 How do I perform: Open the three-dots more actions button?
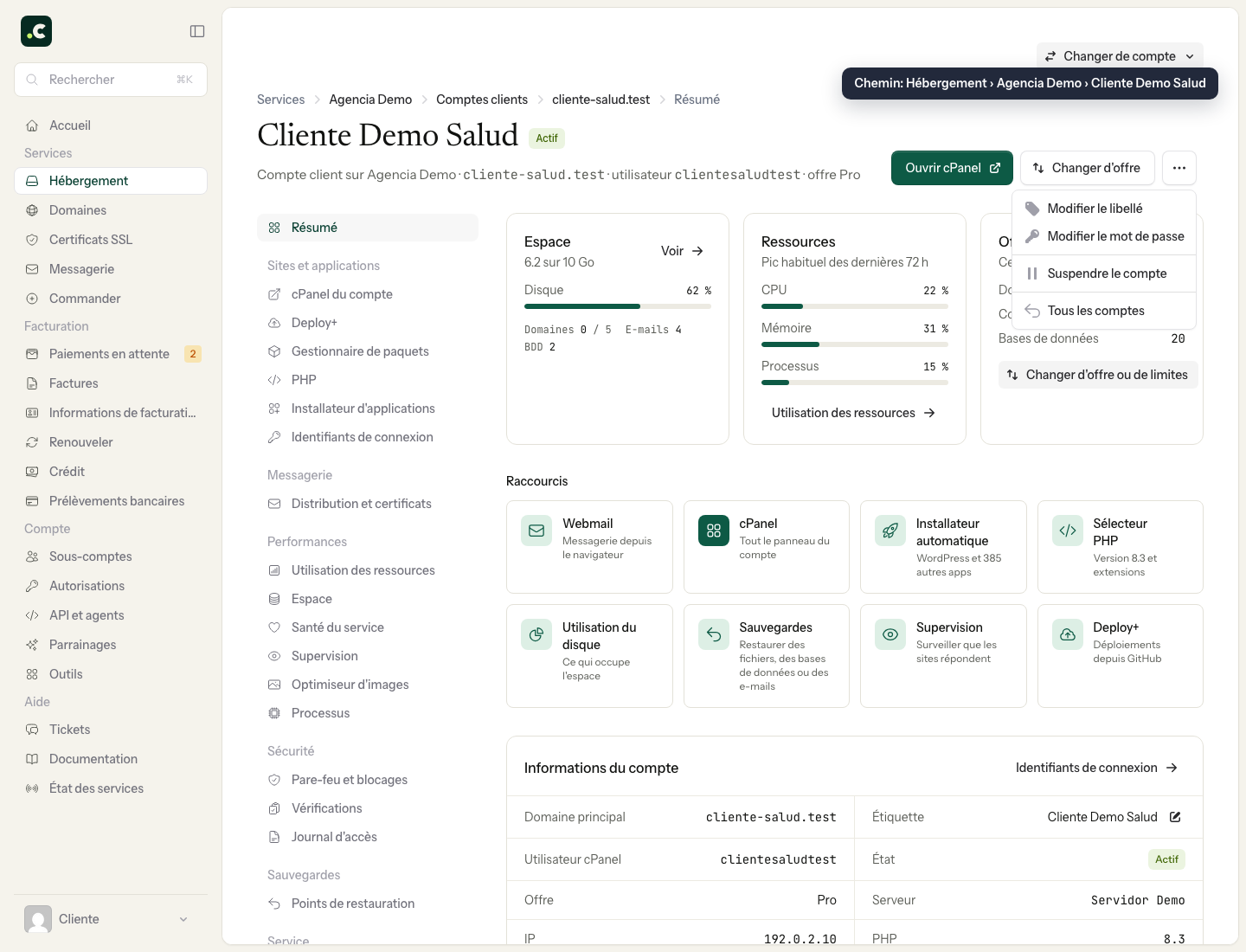click(x=1179, y=168)
